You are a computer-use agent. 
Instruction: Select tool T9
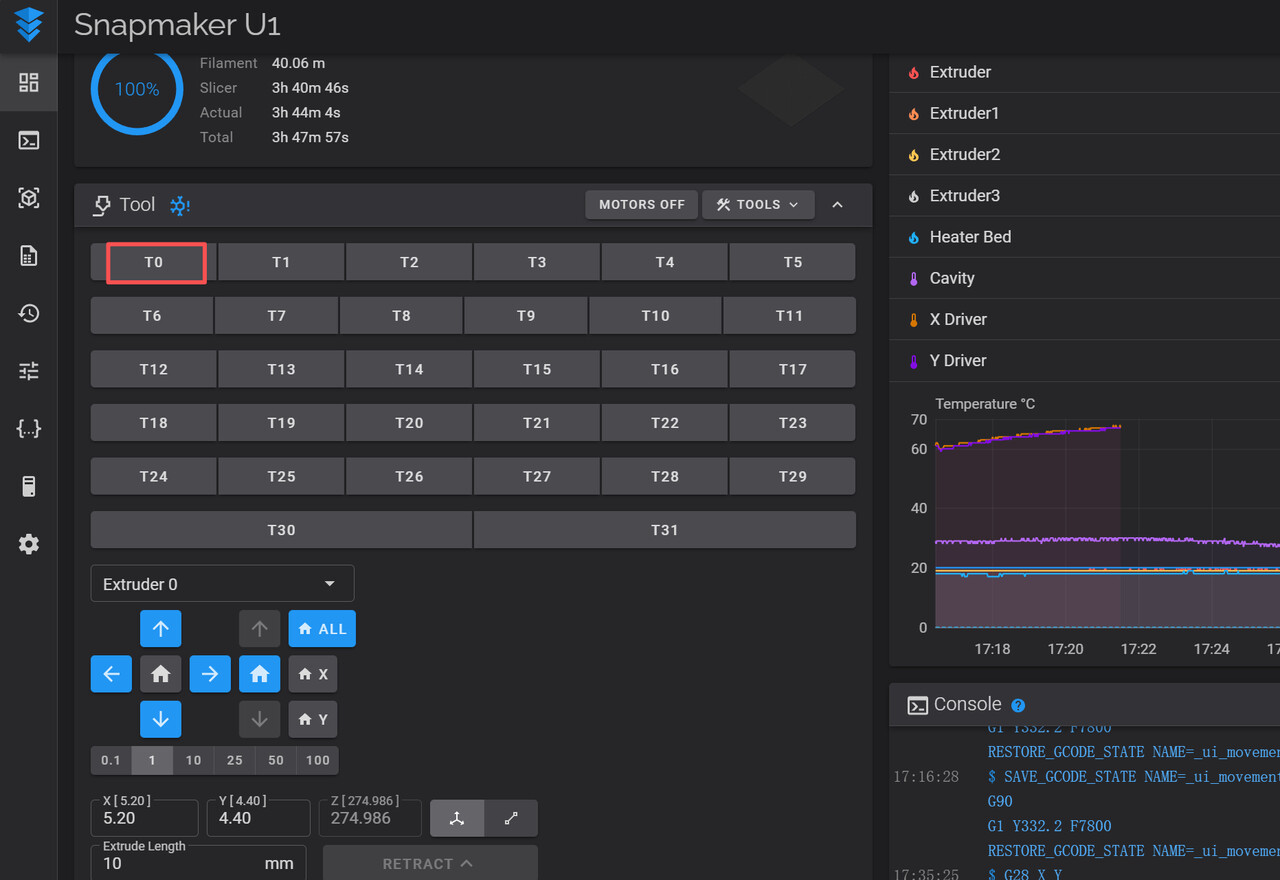[526, 315]
